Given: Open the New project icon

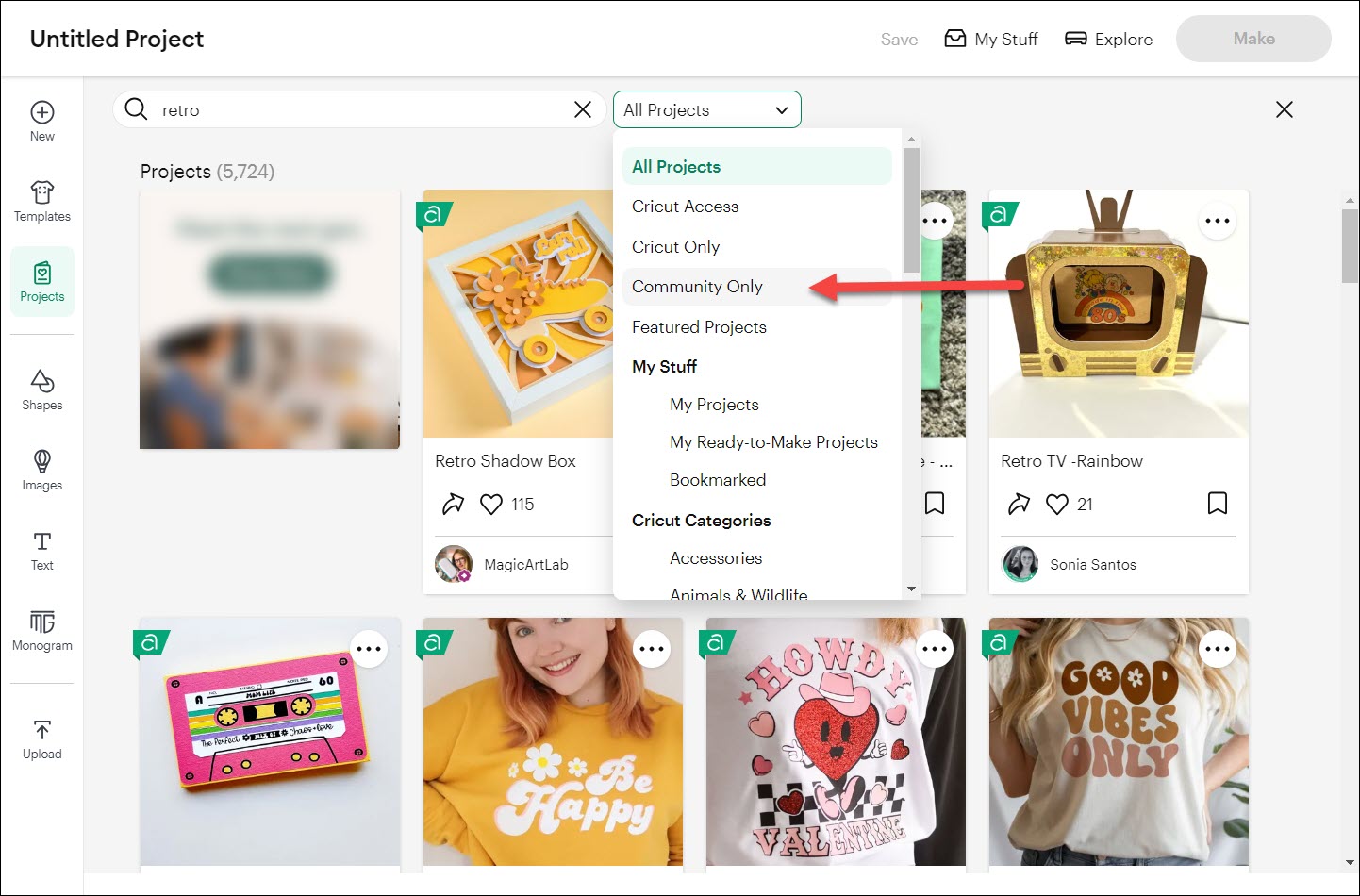Looking at the screenshot, I should [x=41, y=121].
